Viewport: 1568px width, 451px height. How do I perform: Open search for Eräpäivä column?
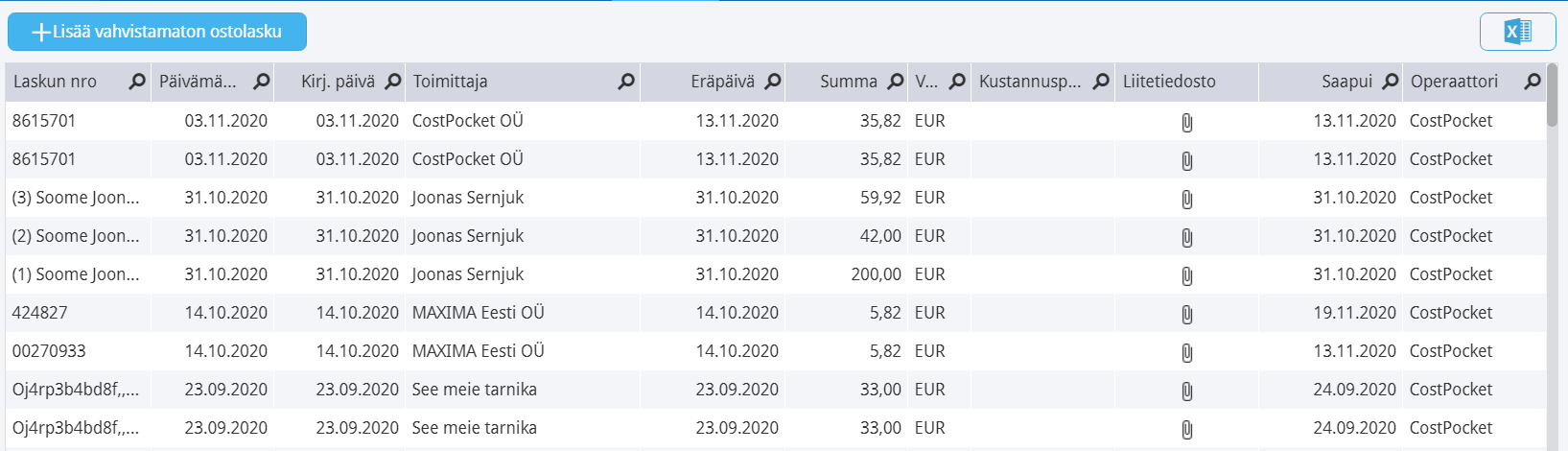tap(773, 82)
